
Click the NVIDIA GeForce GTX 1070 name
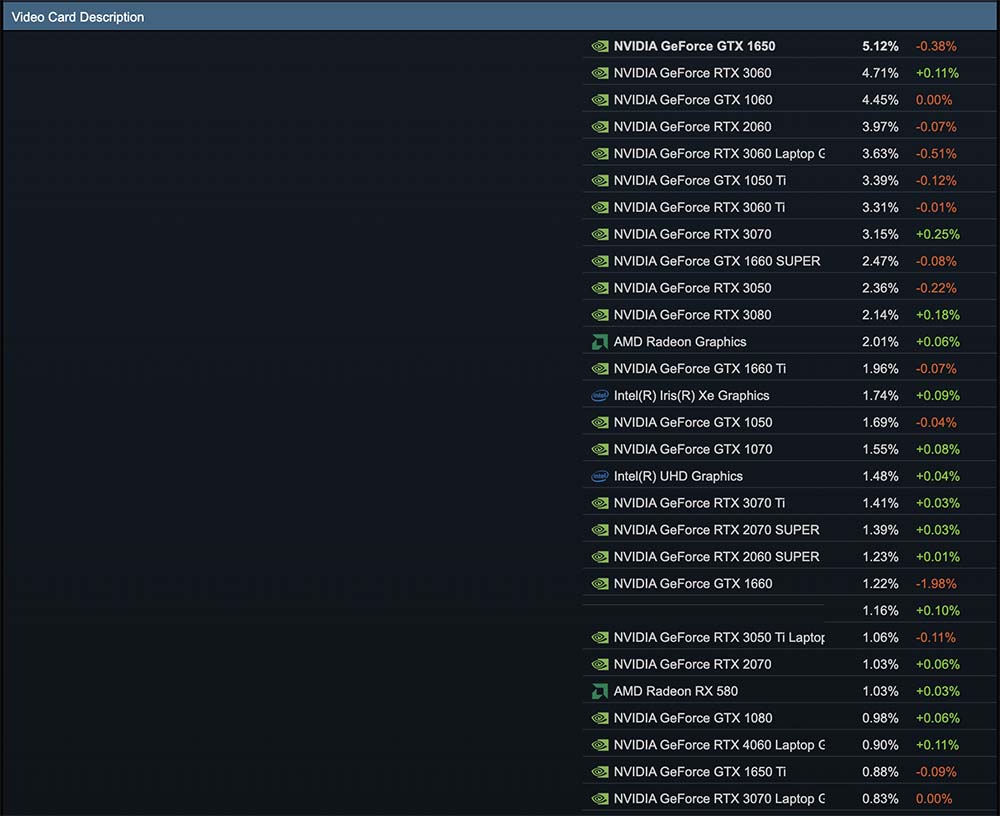coord(692,449)
